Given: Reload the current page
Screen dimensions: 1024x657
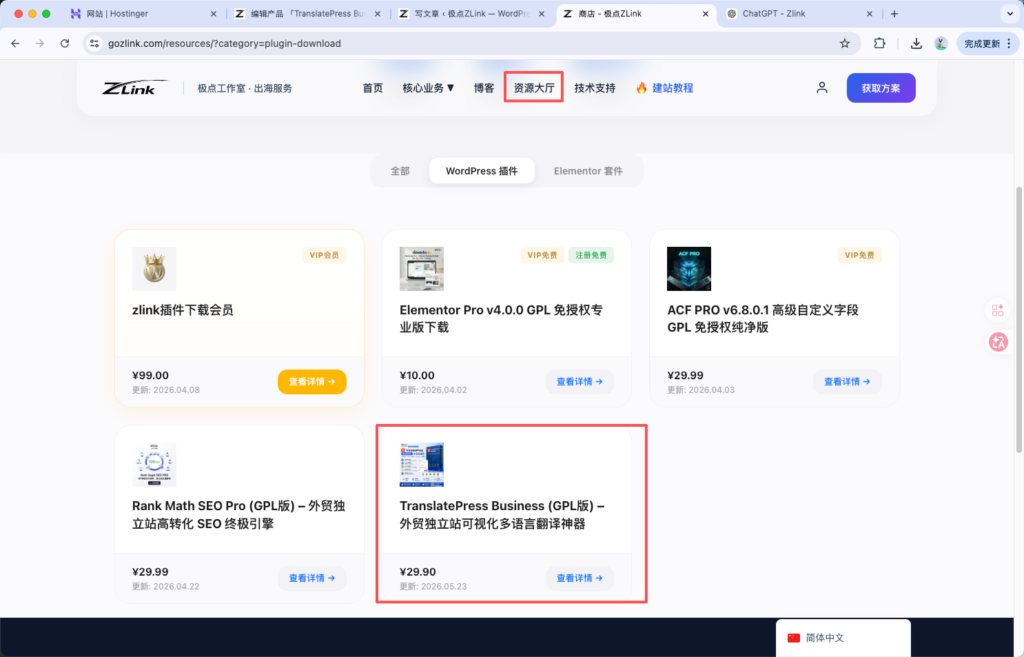Looking at the screenshot, I should tap(65, 43).
